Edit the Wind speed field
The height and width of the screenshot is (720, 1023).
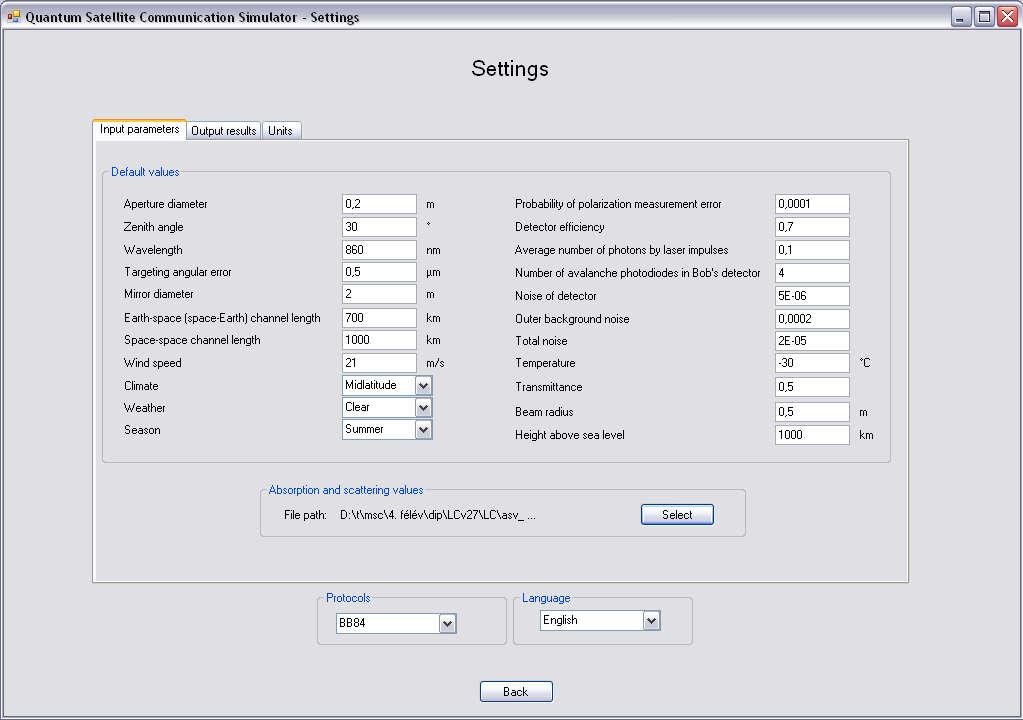click(379, 363)
